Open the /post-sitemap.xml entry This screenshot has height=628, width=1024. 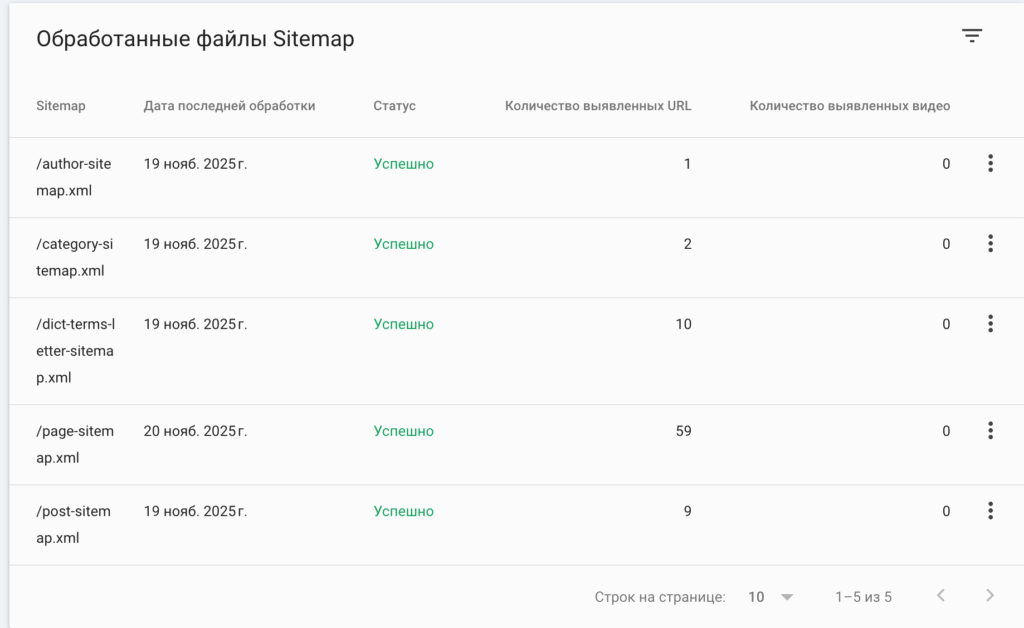click(x=73, y=524)
